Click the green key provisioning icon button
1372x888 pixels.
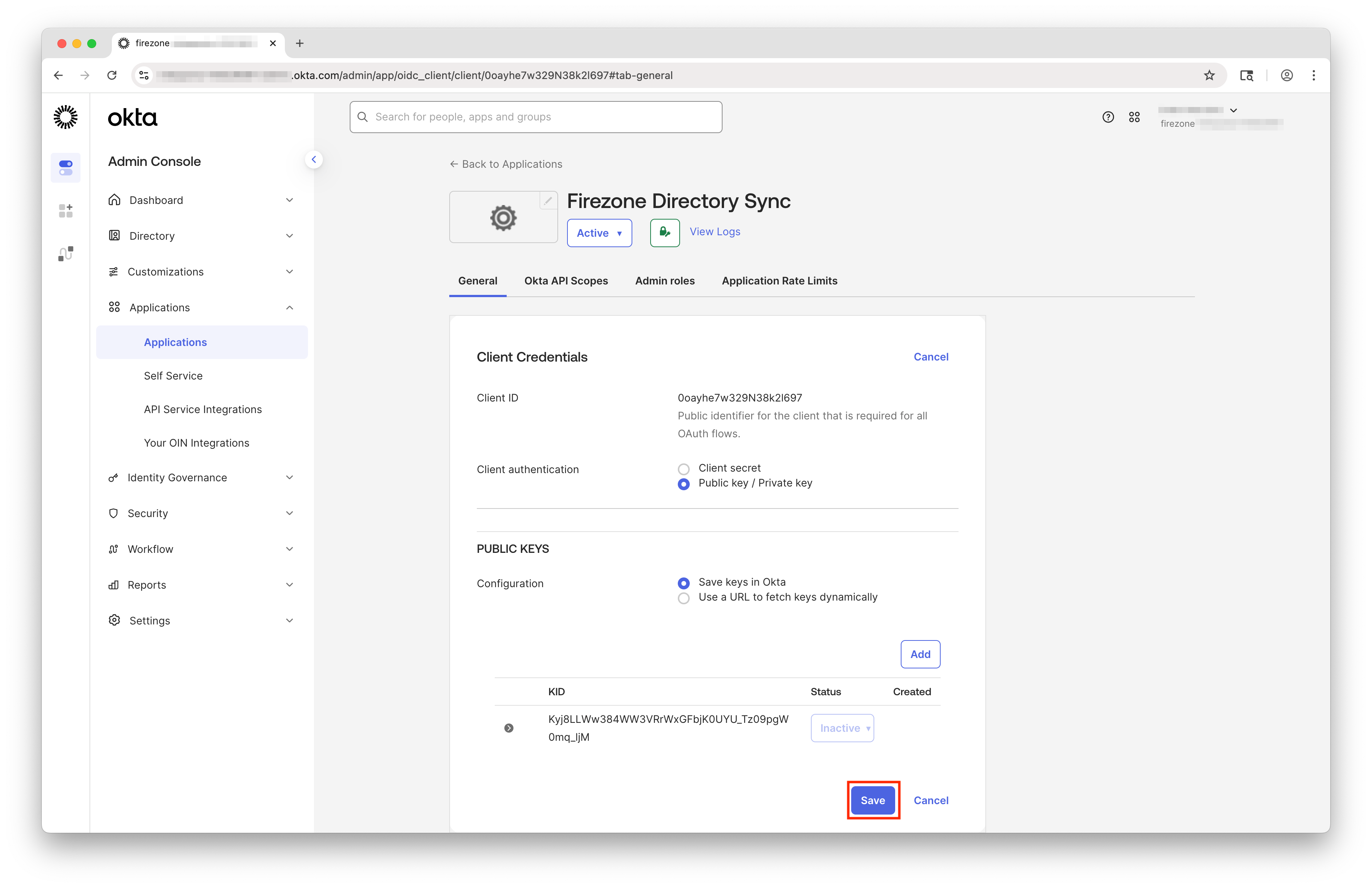coord(664,232)
